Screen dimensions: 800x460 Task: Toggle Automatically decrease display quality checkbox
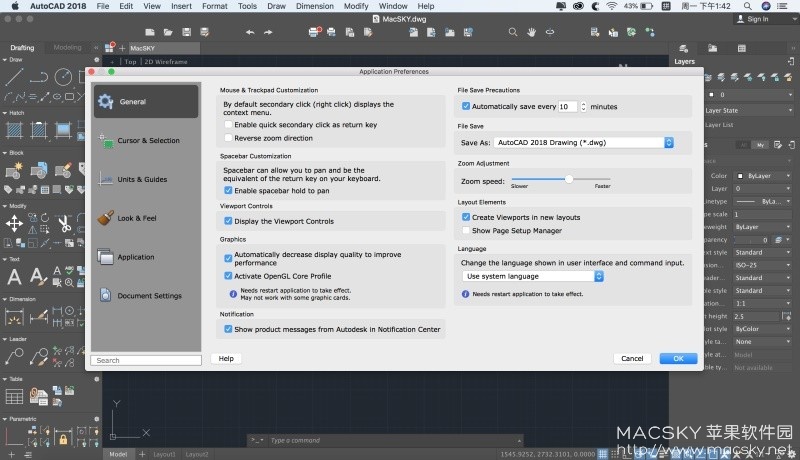228,258
